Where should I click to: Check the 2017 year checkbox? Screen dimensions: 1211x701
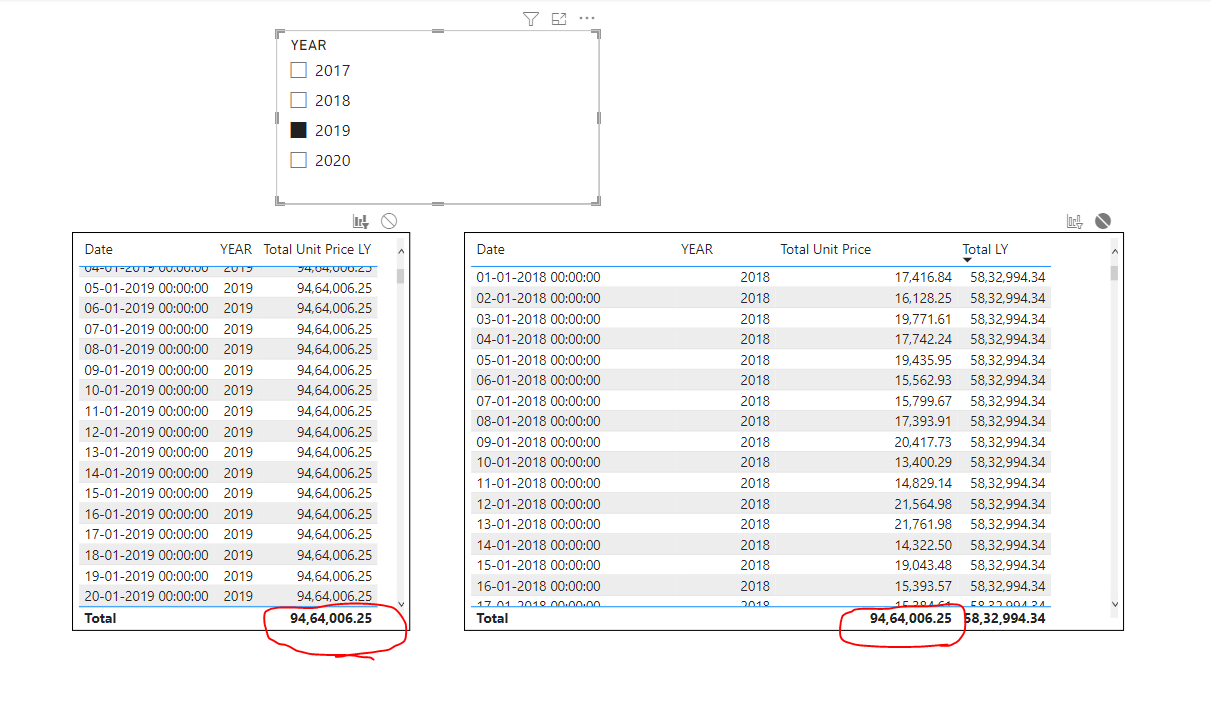pyautogui.click(x=298, y=70)
